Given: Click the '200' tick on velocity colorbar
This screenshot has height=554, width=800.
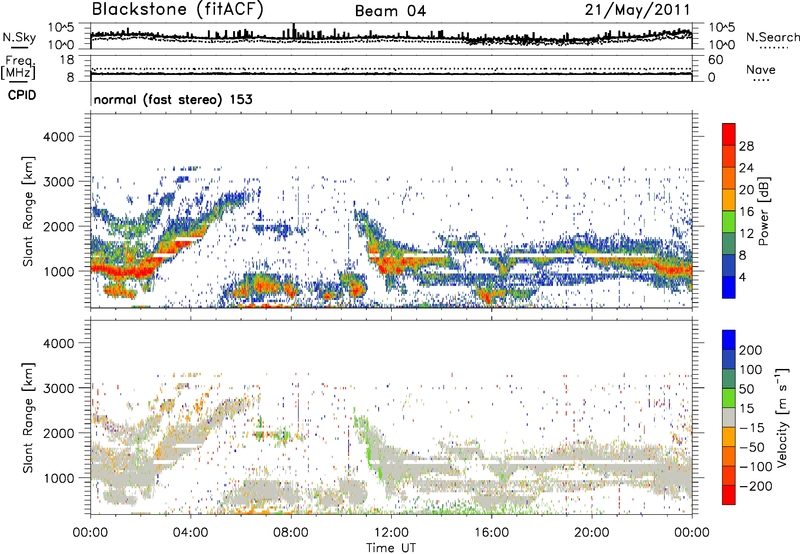Looking at the screenshot, I should click(x=751, y=350).
